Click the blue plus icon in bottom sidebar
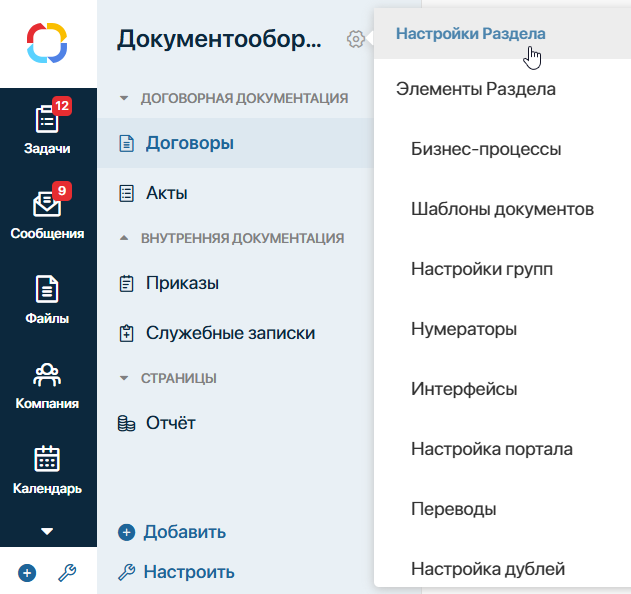The width and height of the screenshot is (631, 594). pos(27,573)
